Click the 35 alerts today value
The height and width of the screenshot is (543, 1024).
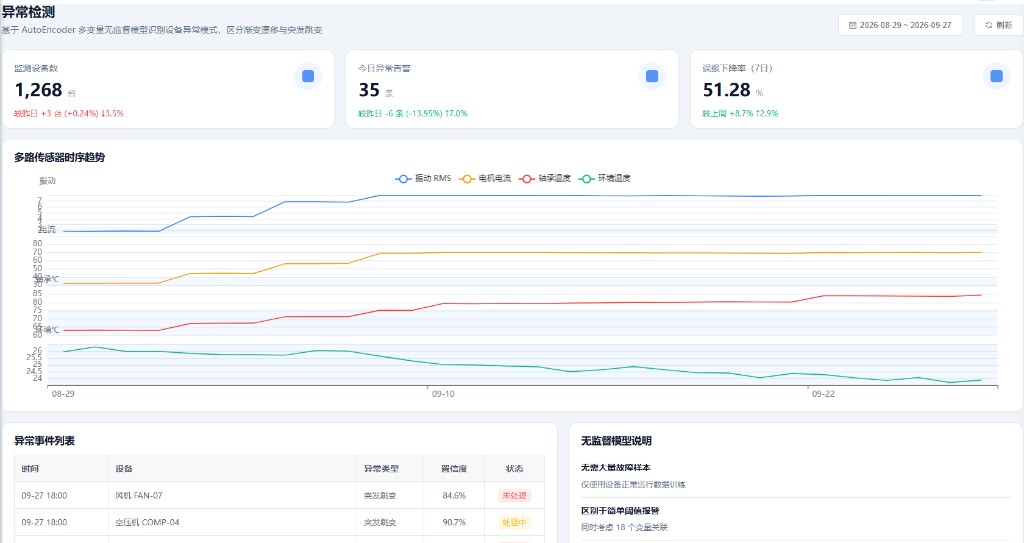[369, 90]
